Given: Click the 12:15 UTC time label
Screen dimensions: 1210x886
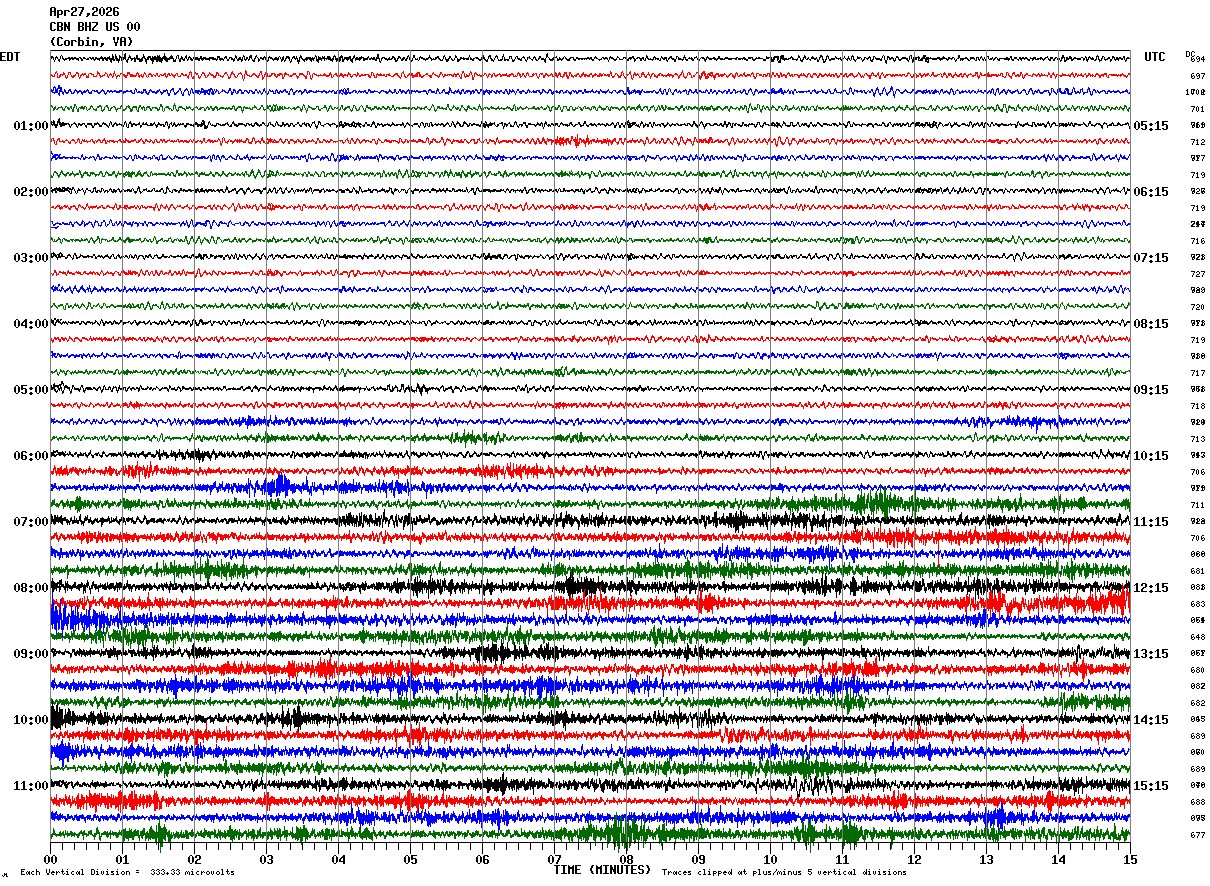Looking at the screenshot, I should tap(1150, 588).
